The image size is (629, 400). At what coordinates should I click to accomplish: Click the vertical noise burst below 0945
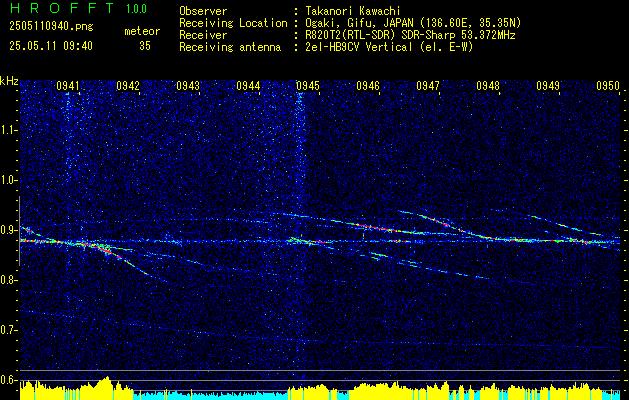pyautogui.click(x=299, y=152)
